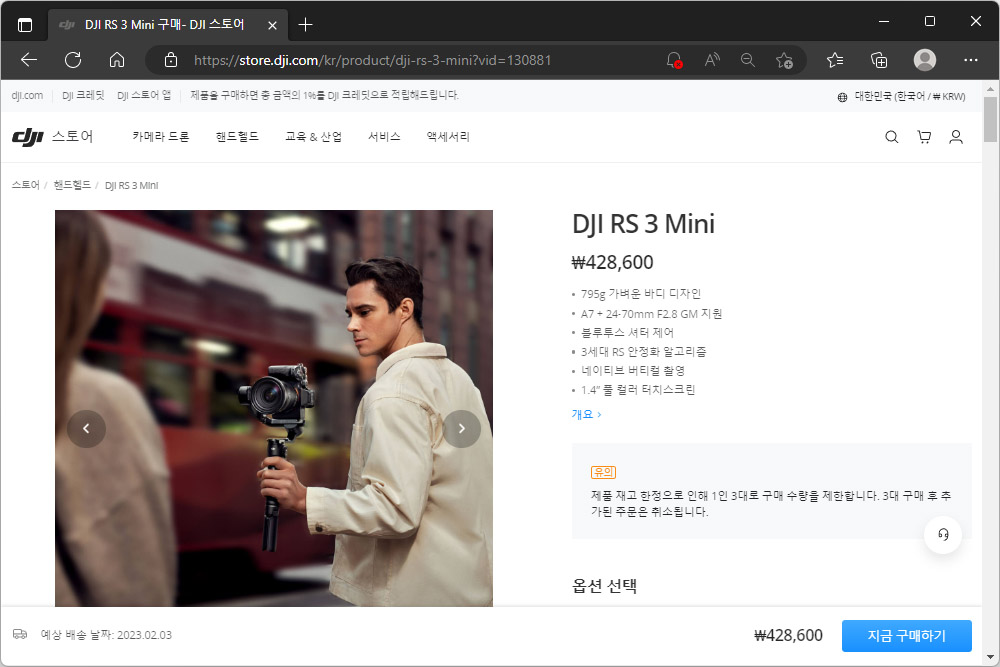Go back to previous page
The width and height of the screenshot is (1000, 667).
pyautogui.click(x=29, y=60)
